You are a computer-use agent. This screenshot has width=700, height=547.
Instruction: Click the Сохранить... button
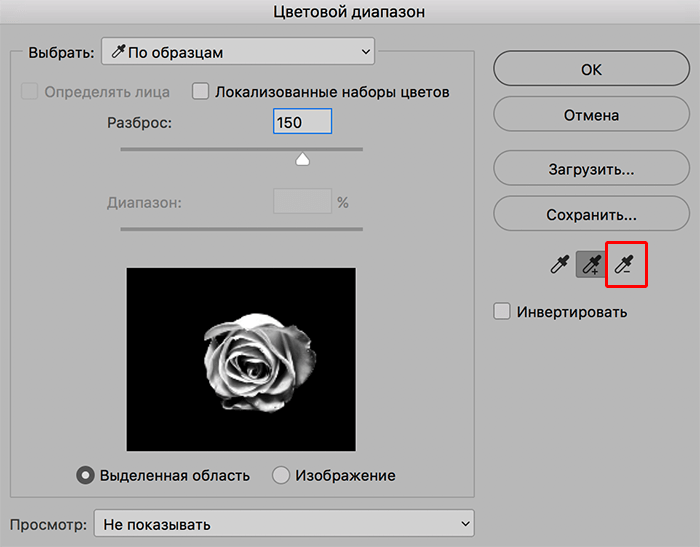[592, 214]
